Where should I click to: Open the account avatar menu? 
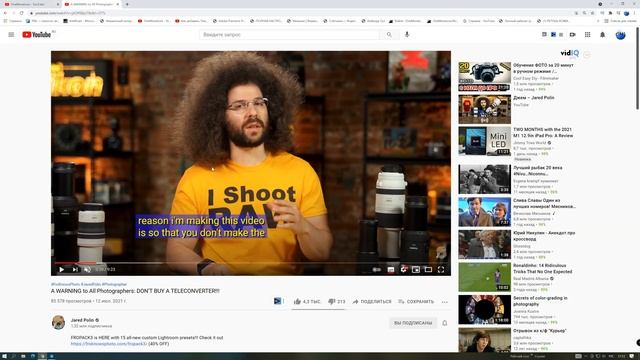(x=620, y=35)
